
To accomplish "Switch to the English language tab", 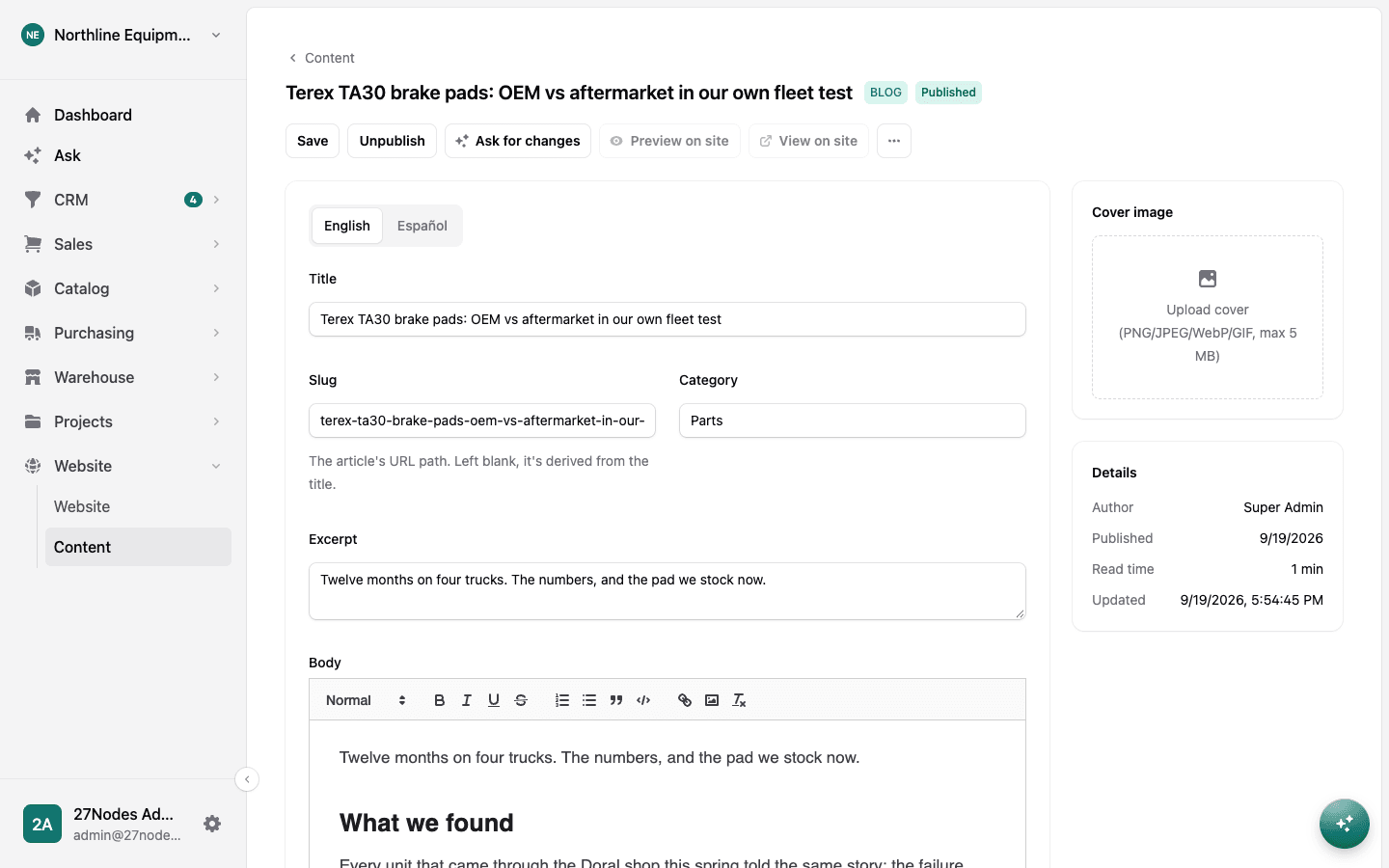I will (x=347, y=226).
